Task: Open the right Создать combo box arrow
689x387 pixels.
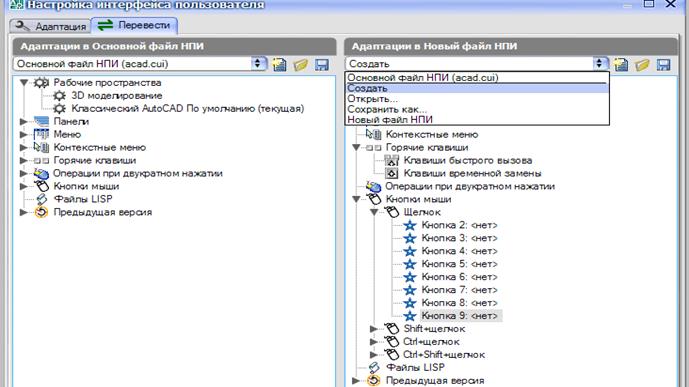Action: [599, 64]
